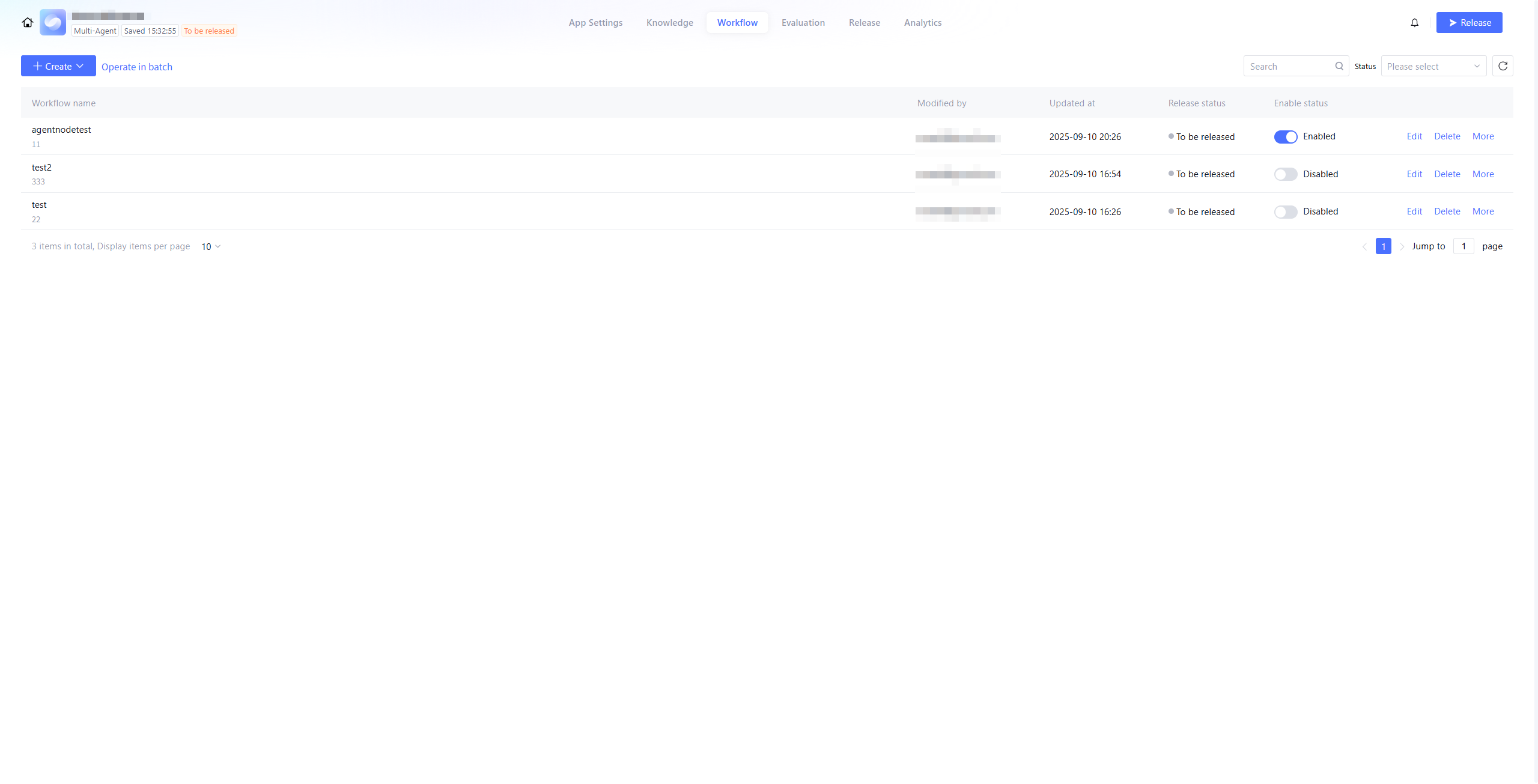Viewport: 1538px width, 784px height.
Task: Click the search magnifier icon
Action: tap(1339, 66)
